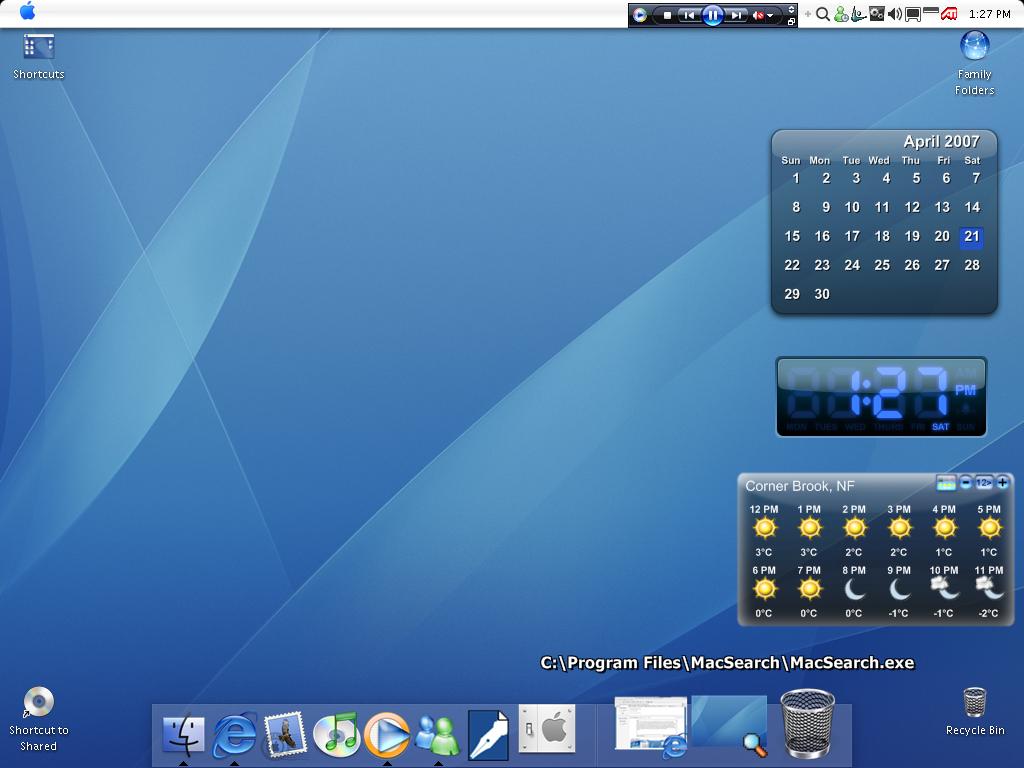Image resolution: width=1024 pixels, height=768 pixels.
Task: Pause playback in the media toolbar
Action: coord(713,14)
